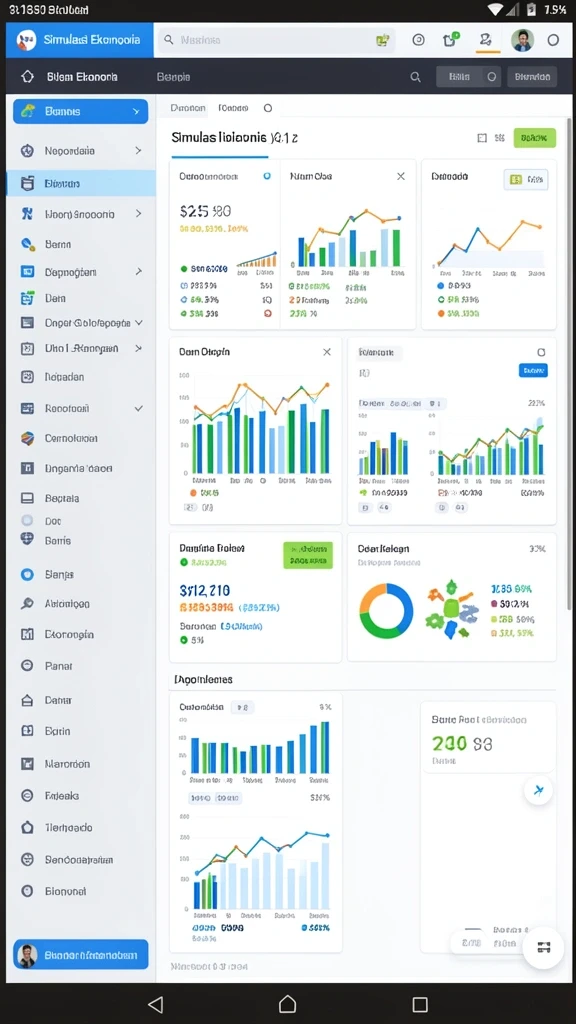Select the blue highlighted Bloroon sidebar item
Viewport: 576px width, 1024px height.
[x=81, y=184]
